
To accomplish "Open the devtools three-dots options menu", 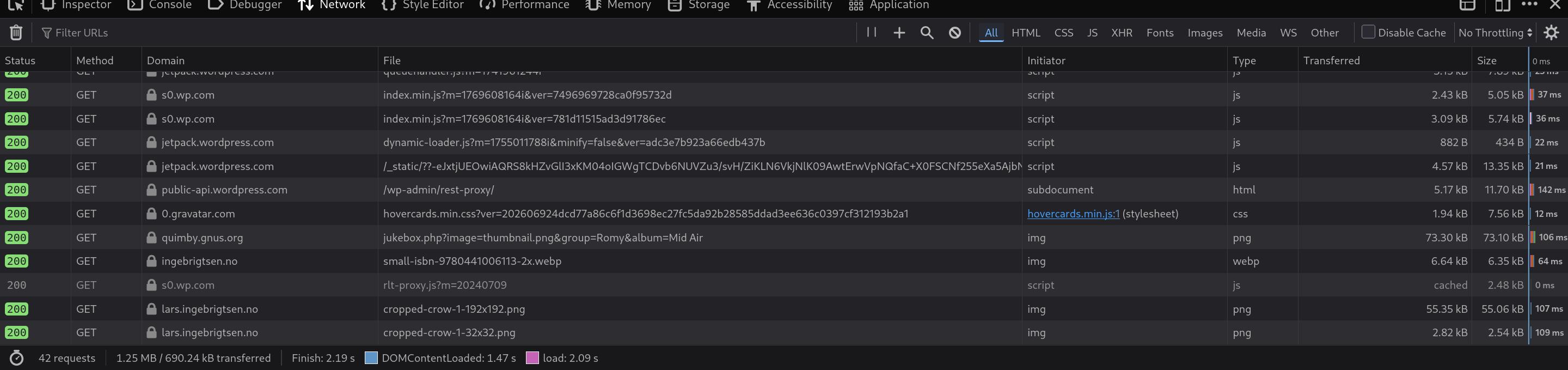I will [1528, 5].
